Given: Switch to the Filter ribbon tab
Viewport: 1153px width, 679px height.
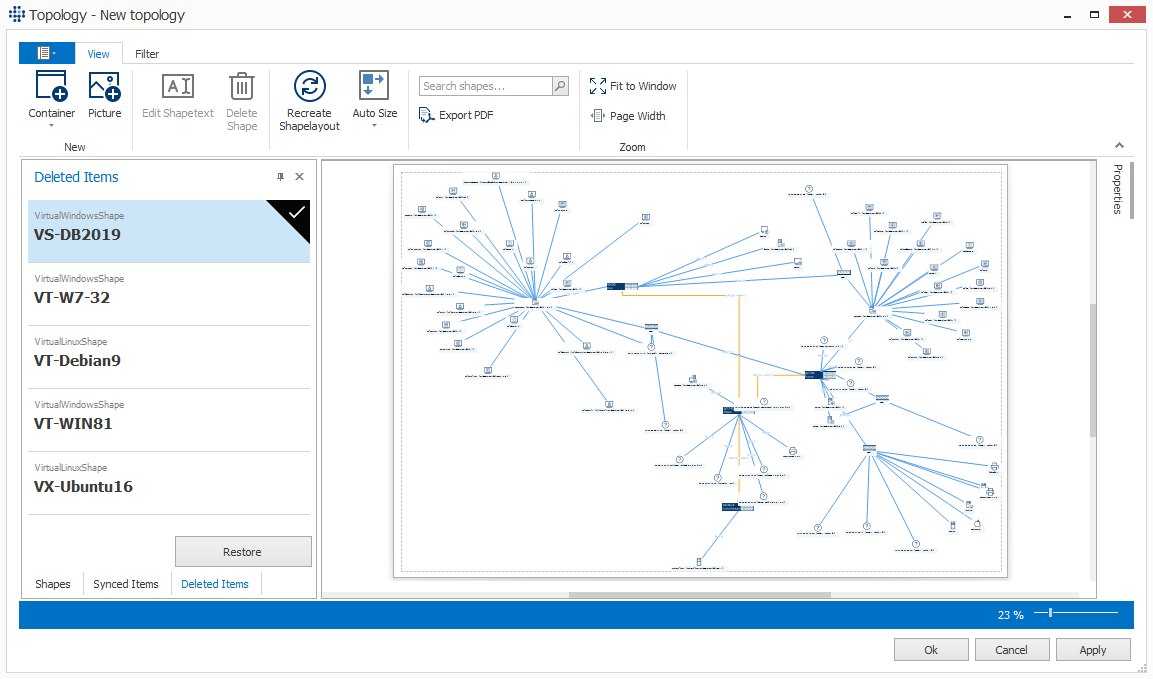Looking at the screenshot, I should (x=147, y=54).
